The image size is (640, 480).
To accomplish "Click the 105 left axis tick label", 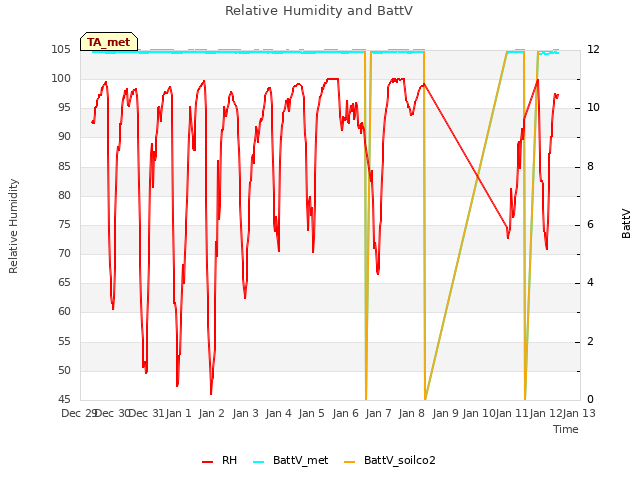I will [x=61, y=49].
